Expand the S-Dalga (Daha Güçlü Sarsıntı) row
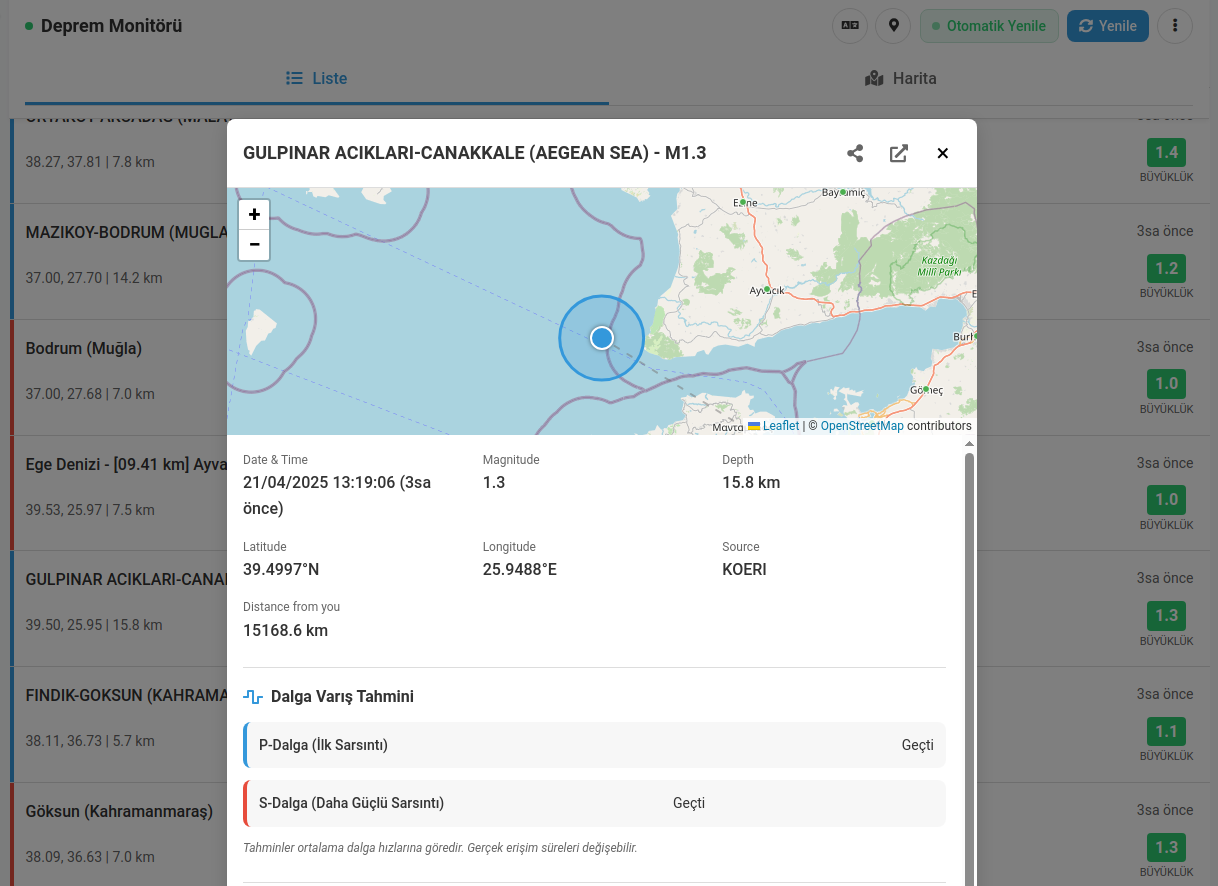The width and height of the screenshot is (1218, 886). 594,803
